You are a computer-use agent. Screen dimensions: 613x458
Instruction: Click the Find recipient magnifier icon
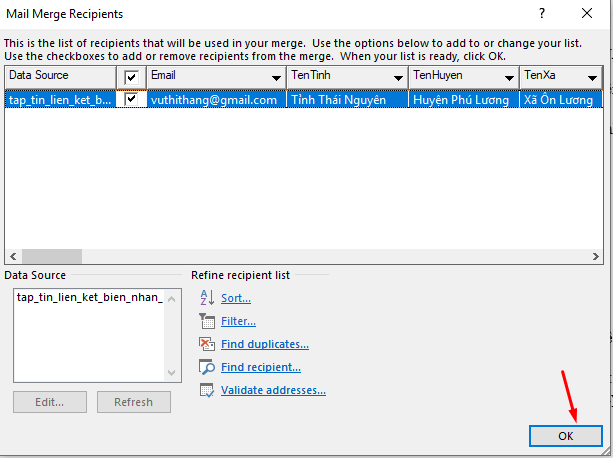(207, 367)
